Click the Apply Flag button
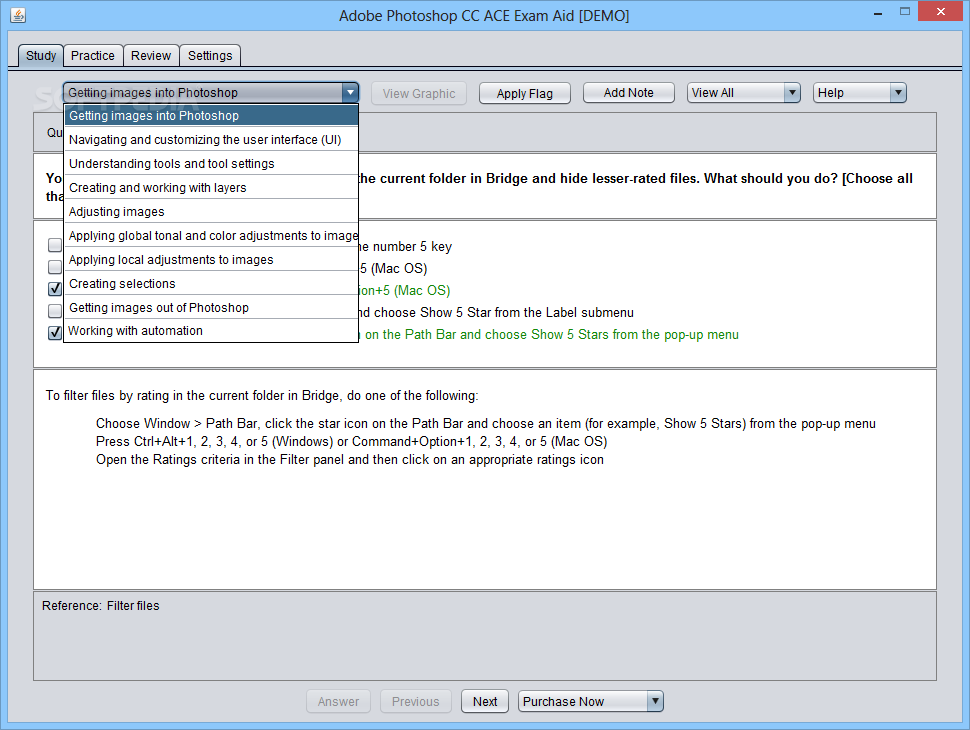 pos(525,93)
